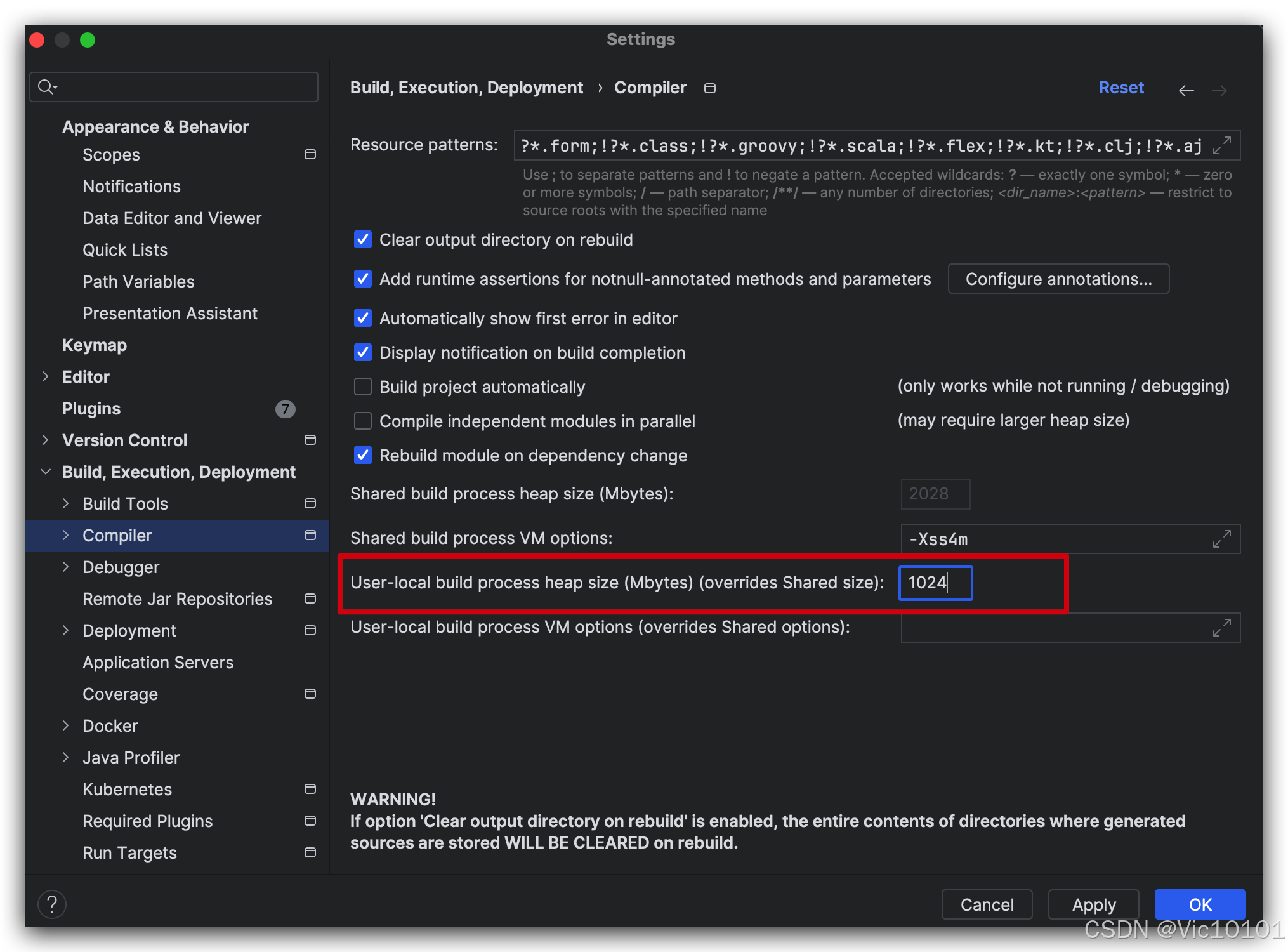
Task: Click the back arrow navigation icon
Action: pyautogui.click(x=1186, y=91)
